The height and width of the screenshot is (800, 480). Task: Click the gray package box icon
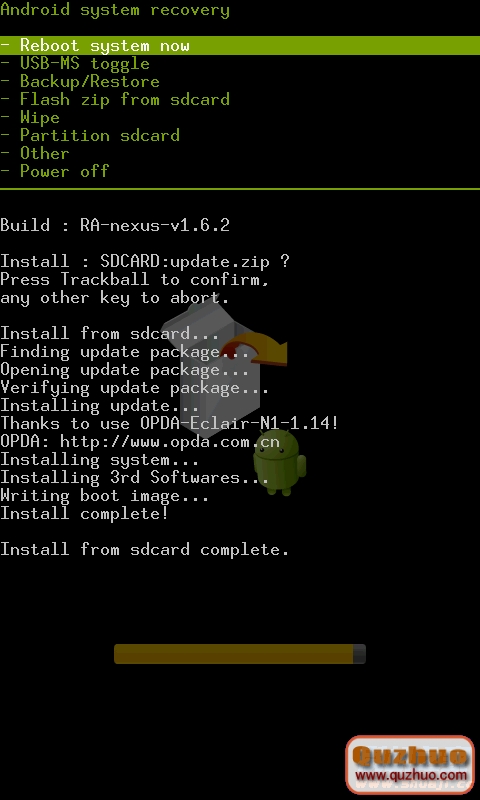[x=211, y=370]
